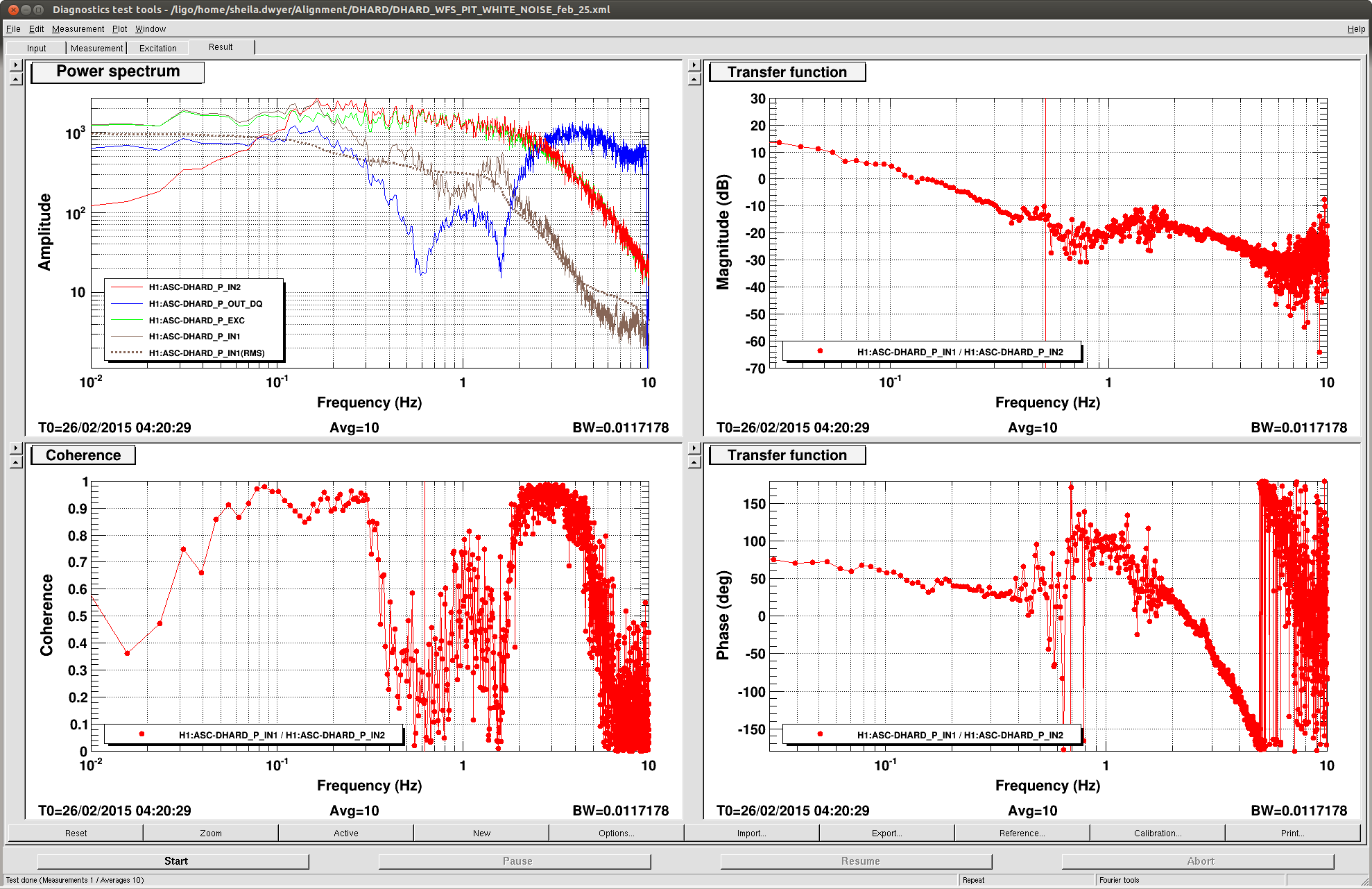Collapse up arrow beside Power spectrum plot
The width and height of the screenshot is (1372, 889).
(16, 79)
